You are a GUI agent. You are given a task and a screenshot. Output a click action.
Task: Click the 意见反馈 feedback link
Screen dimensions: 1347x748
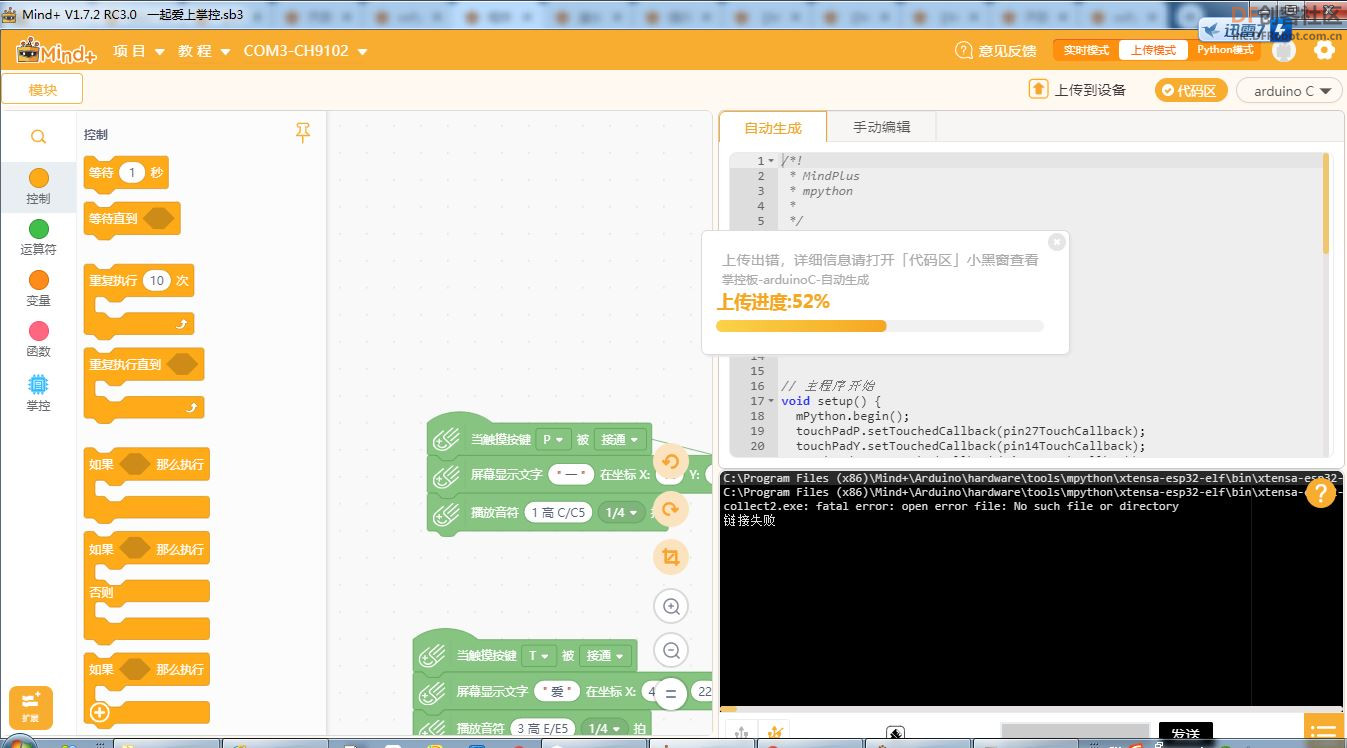pos(996,51)
